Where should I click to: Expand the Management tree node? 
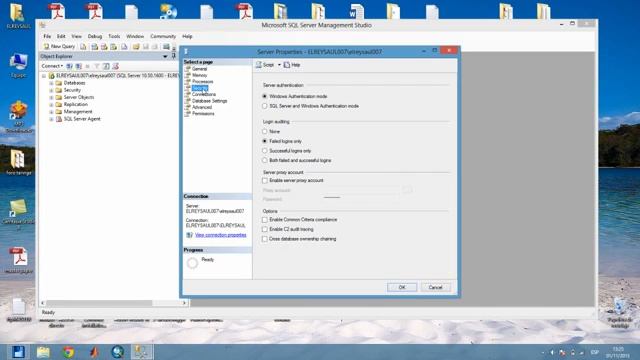click(51, 112)
